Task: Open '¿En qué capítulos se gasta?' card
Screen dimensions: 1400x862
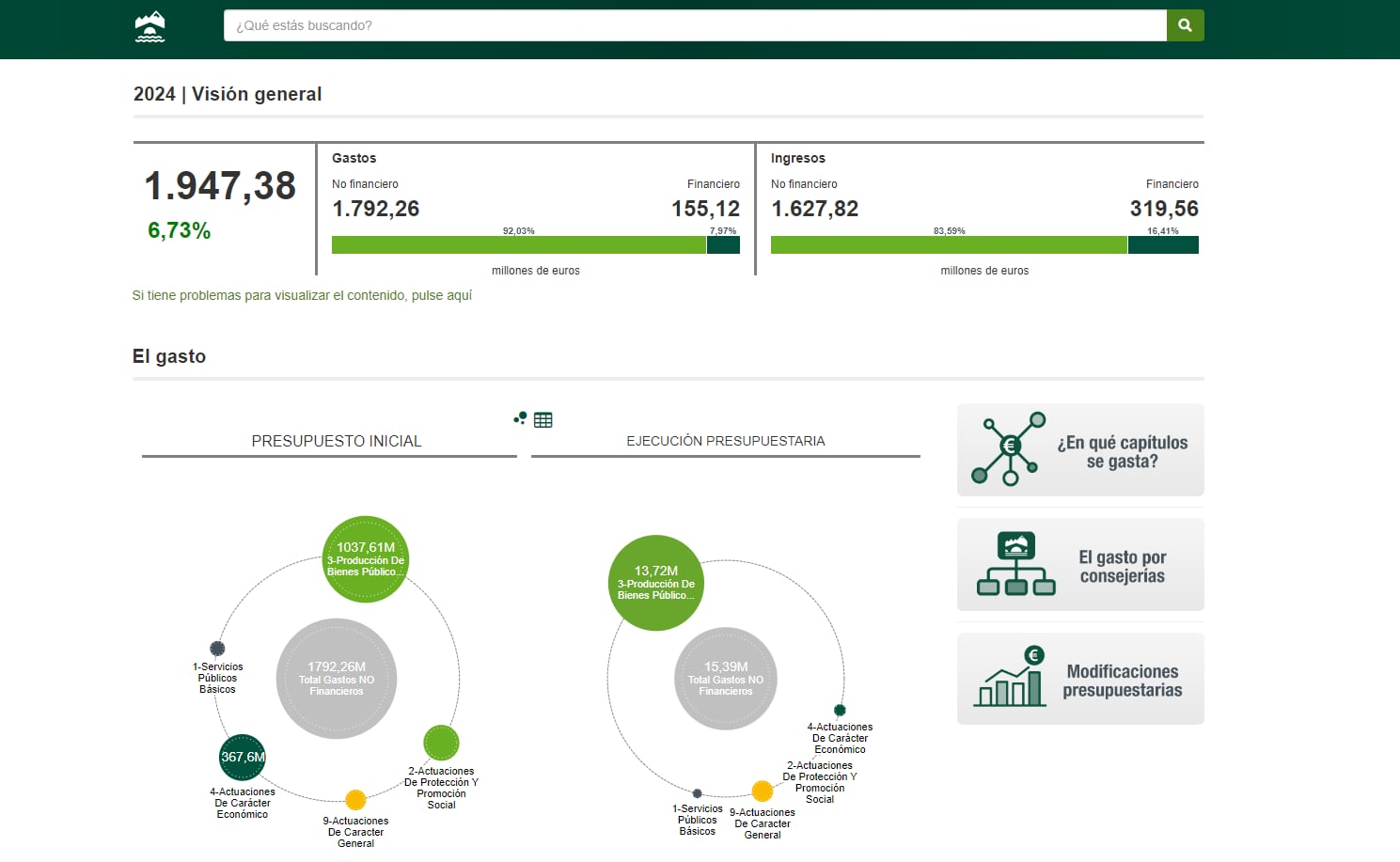Action: click(x=1080, y=450)
